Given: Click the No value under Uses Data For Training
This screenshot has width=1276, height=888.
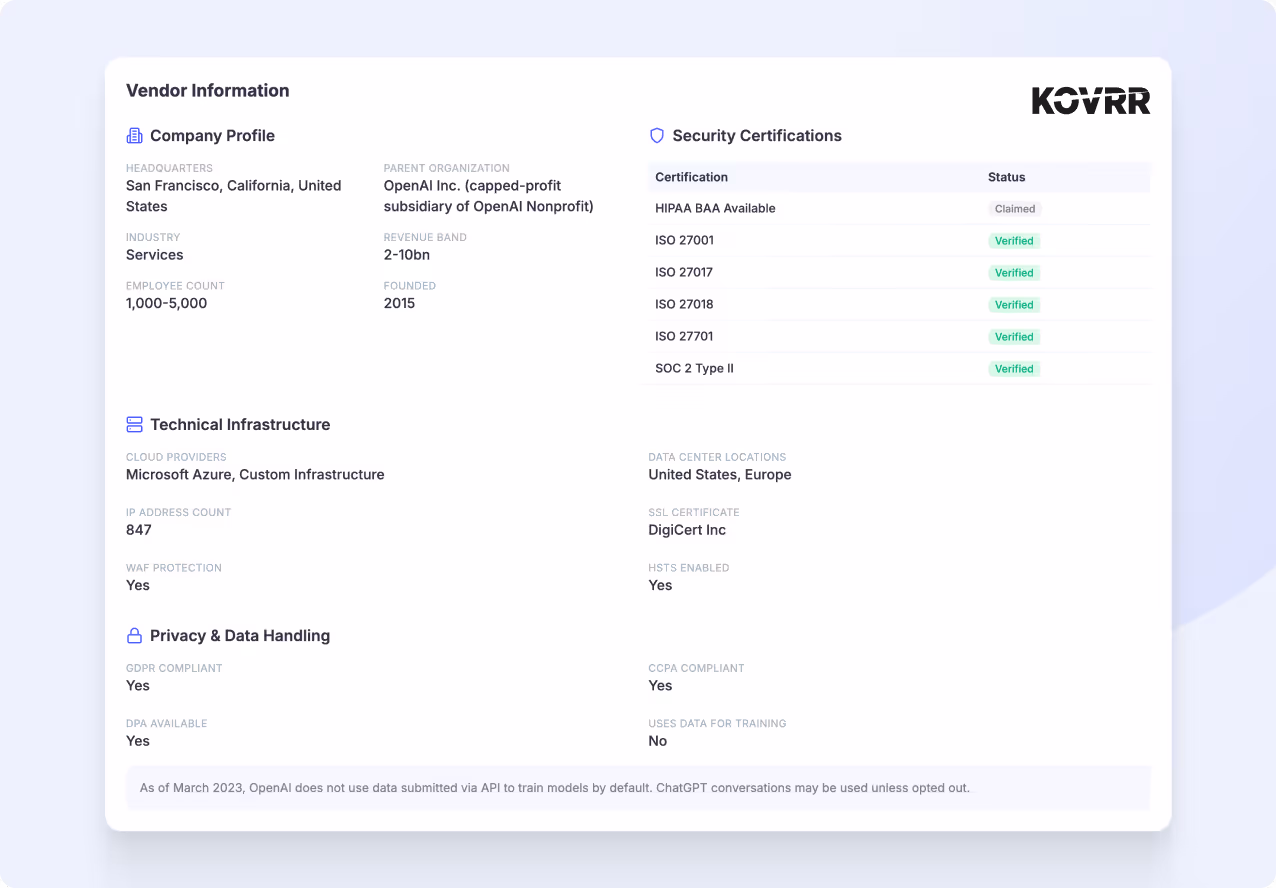Looking at the screenshot, I should pyautogui.click(x=657, y=740).
